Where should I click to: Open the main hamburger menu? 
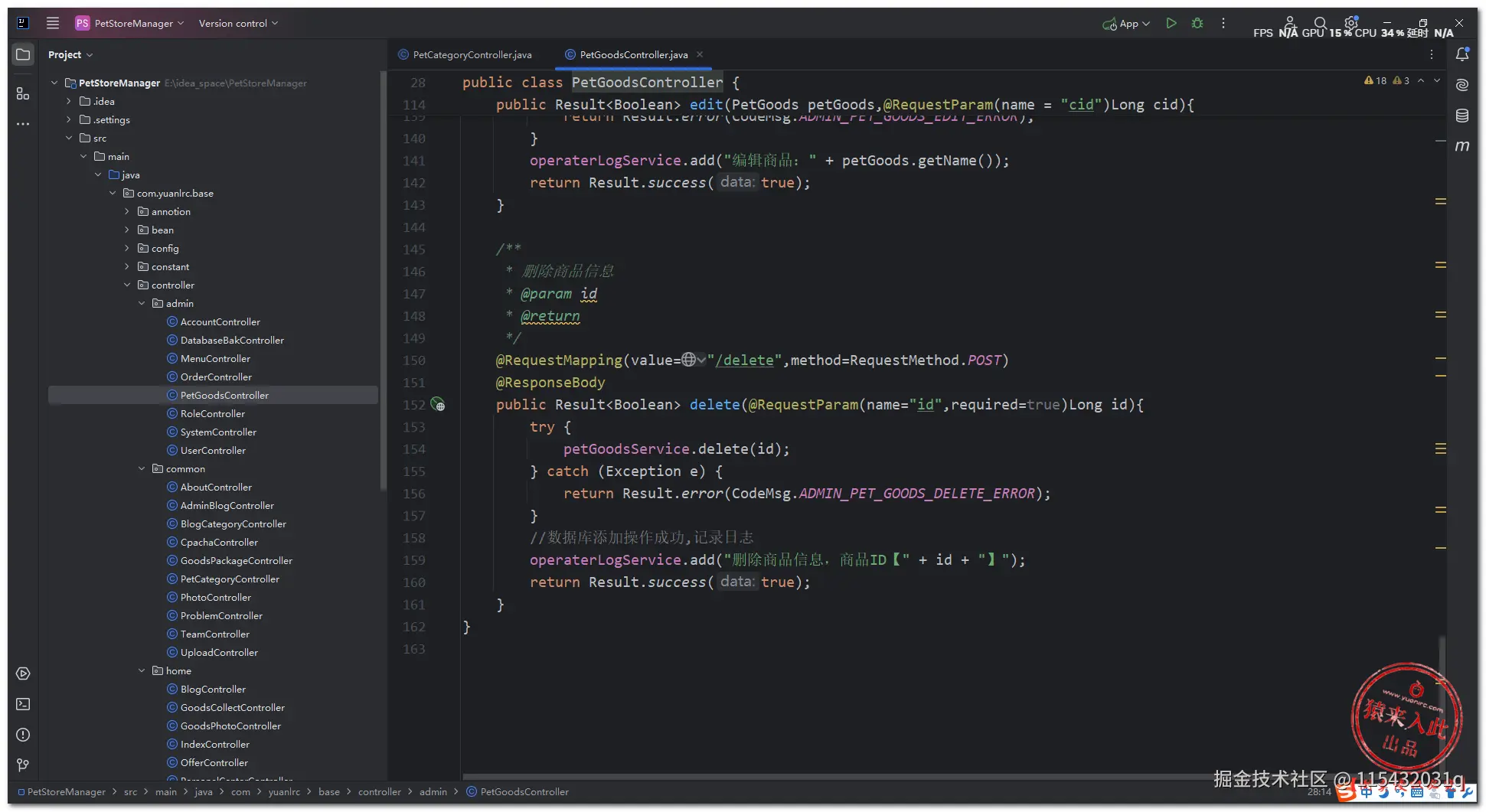[53, 23]
